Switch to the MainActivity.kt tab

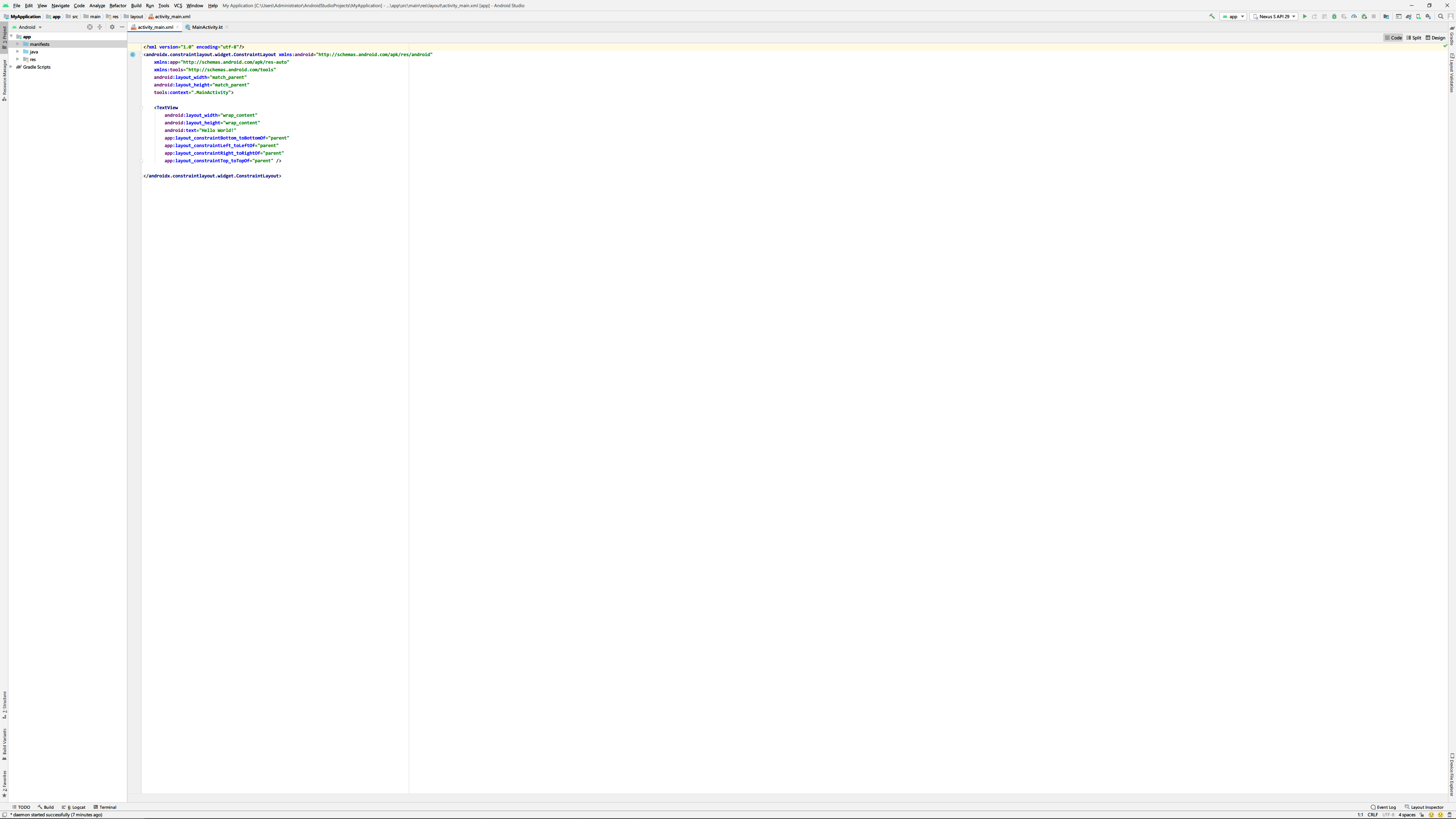coord(207,27)
